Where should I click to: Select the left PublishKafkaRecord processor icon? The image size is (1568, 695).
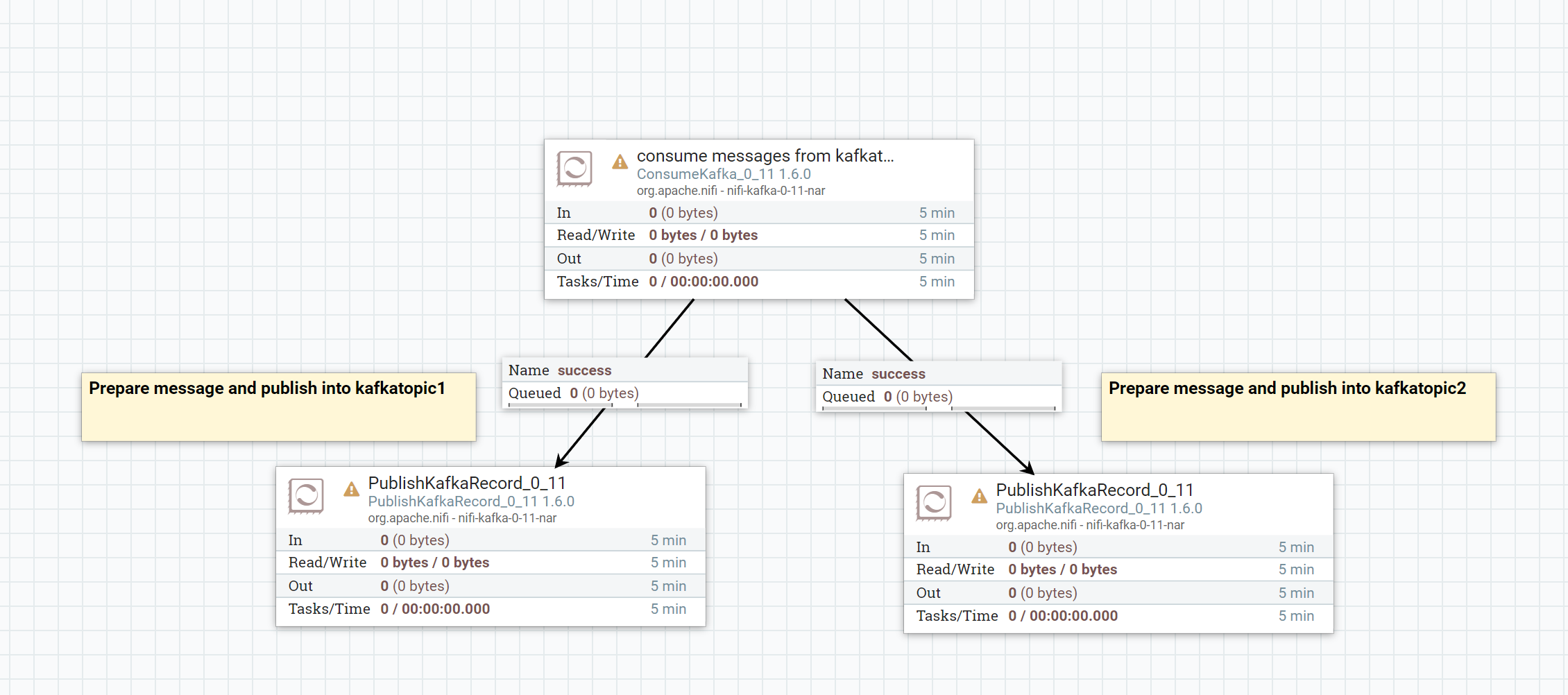(306, 497)
